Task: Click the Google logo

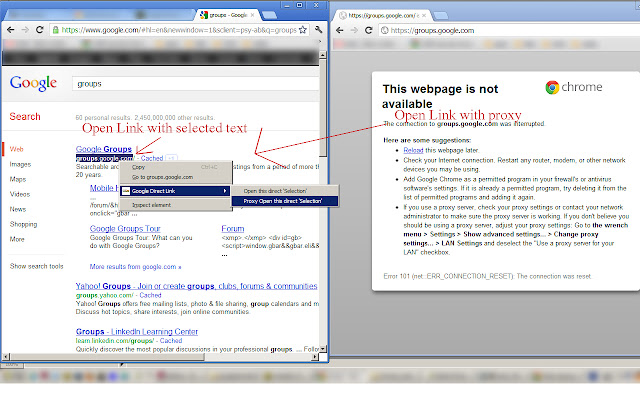Action: [33, 83]
